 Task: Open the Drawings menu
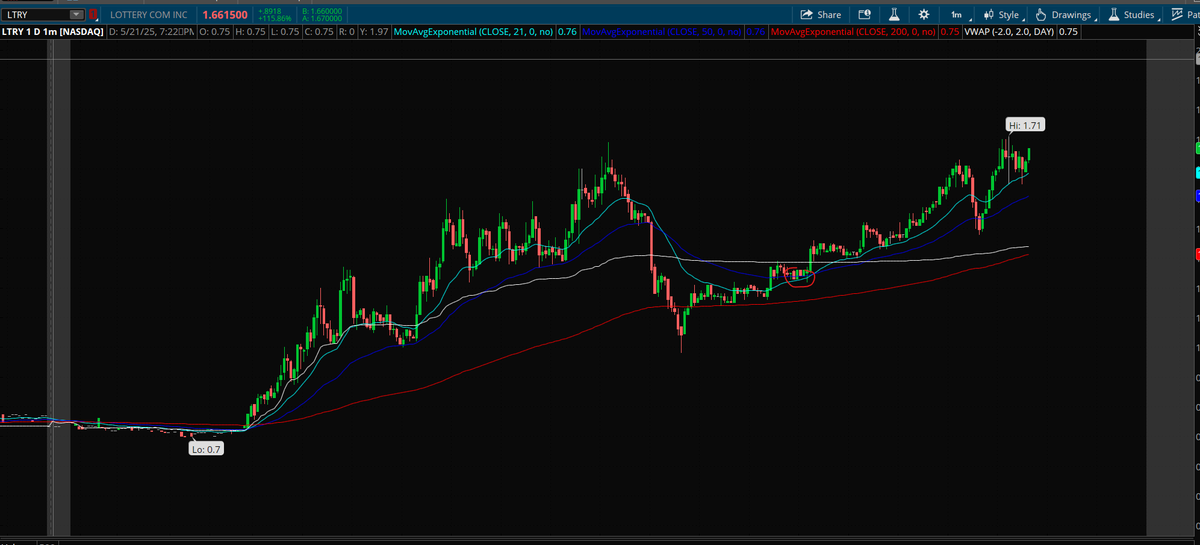pos(1067,15)
